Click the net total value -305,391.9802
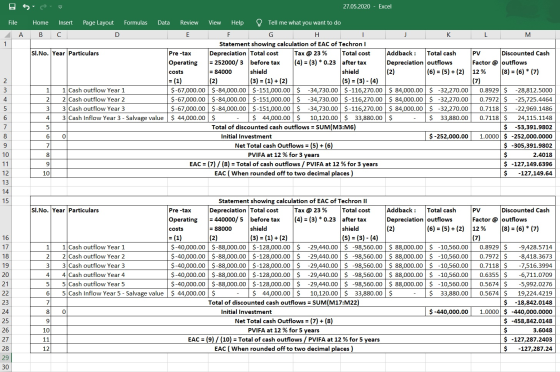560x372 pixels. (528, 145)
